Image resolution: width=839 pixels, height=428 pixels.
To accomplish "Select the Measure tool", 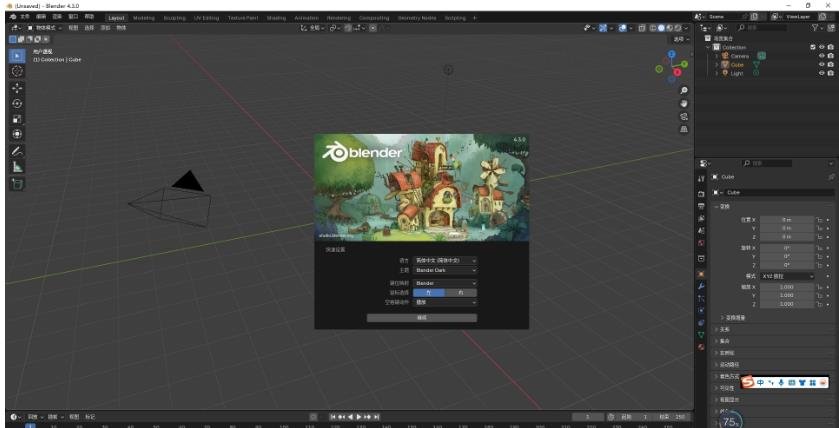I will [x=17, y=167].
